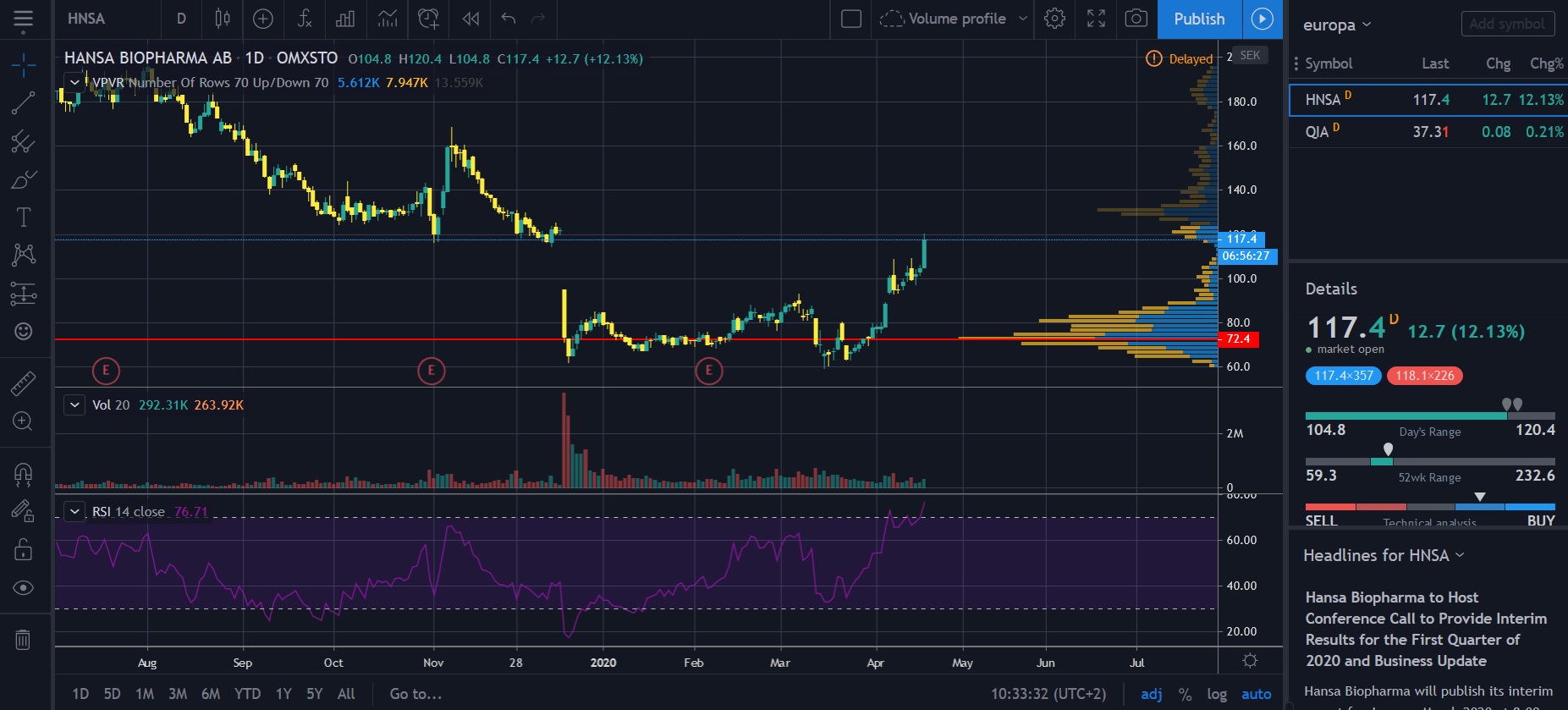The height and width of the screenshot is (710, 1568).
Task: Select the trend line drawing tool
Action: [x=23, y=103]
